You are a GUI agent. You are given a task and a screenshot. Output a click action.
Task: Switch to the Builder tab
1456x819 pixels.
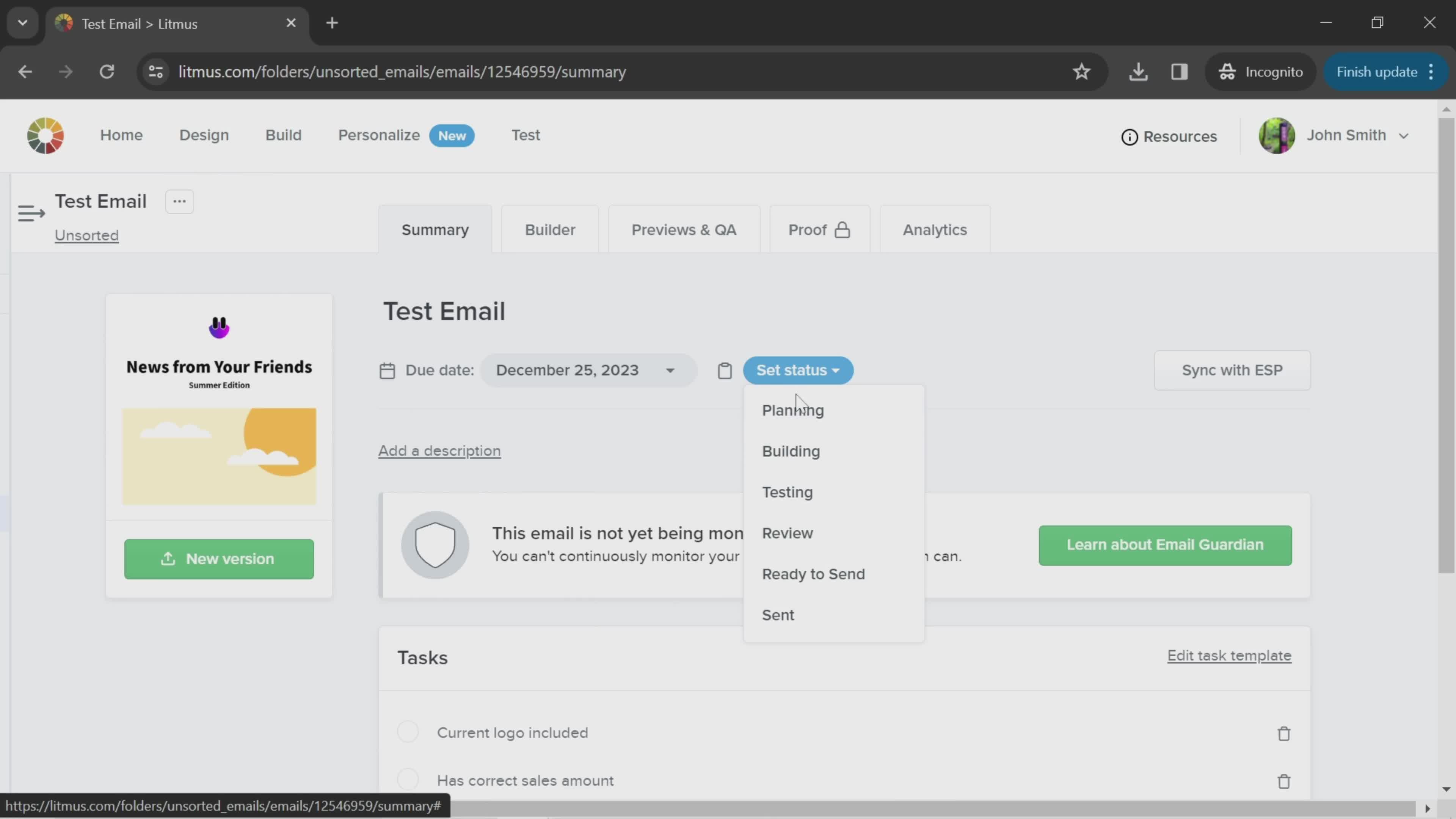550,229
